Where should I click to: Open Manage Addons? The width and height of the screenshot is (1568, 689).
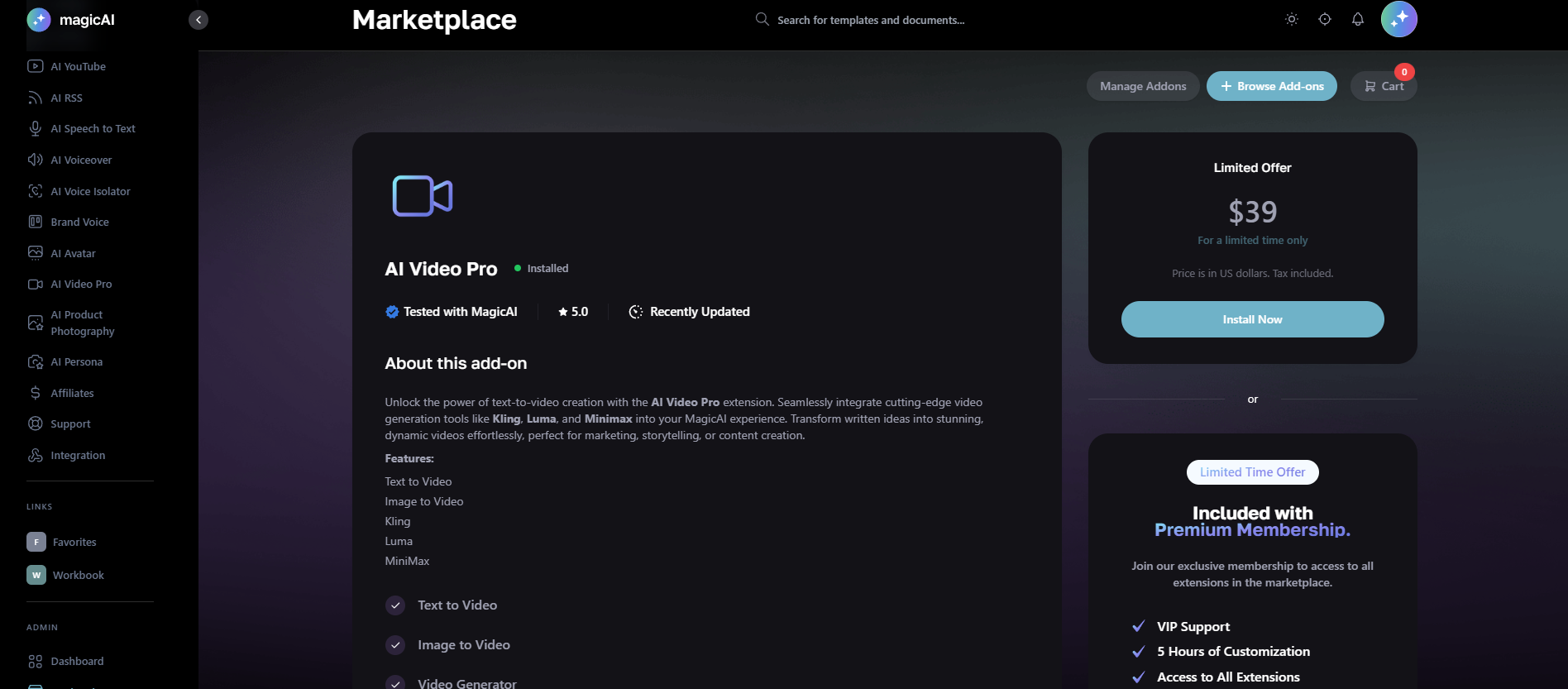pos(1142,86)
